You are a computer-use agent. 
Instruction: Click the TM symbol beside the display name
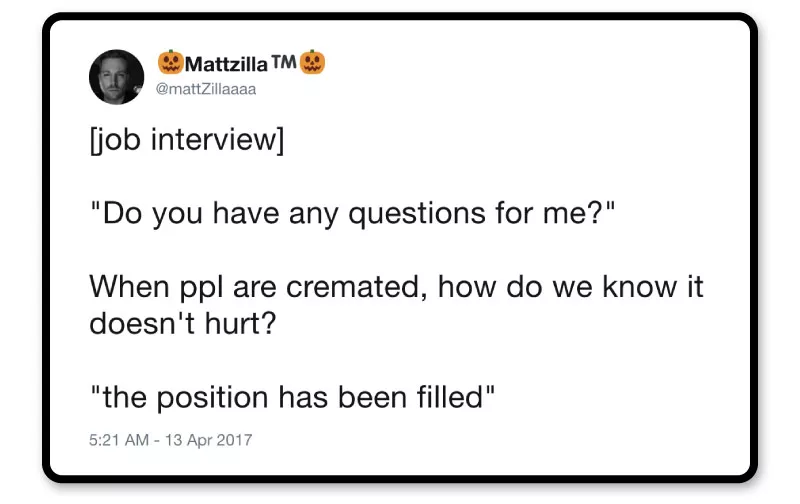[x=284, y=60]
